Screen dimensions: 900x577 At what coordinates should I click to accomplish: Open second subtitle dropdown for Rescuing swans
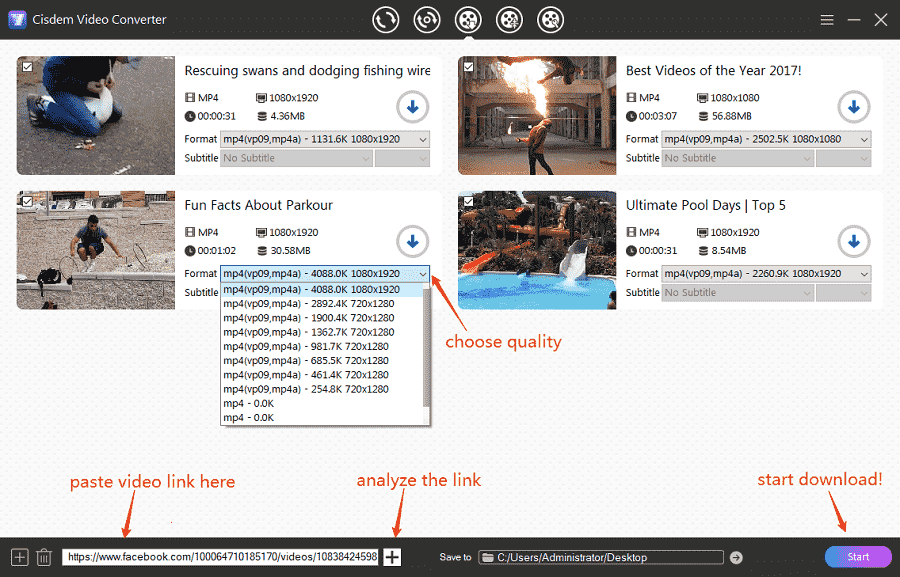pos(402,158)
